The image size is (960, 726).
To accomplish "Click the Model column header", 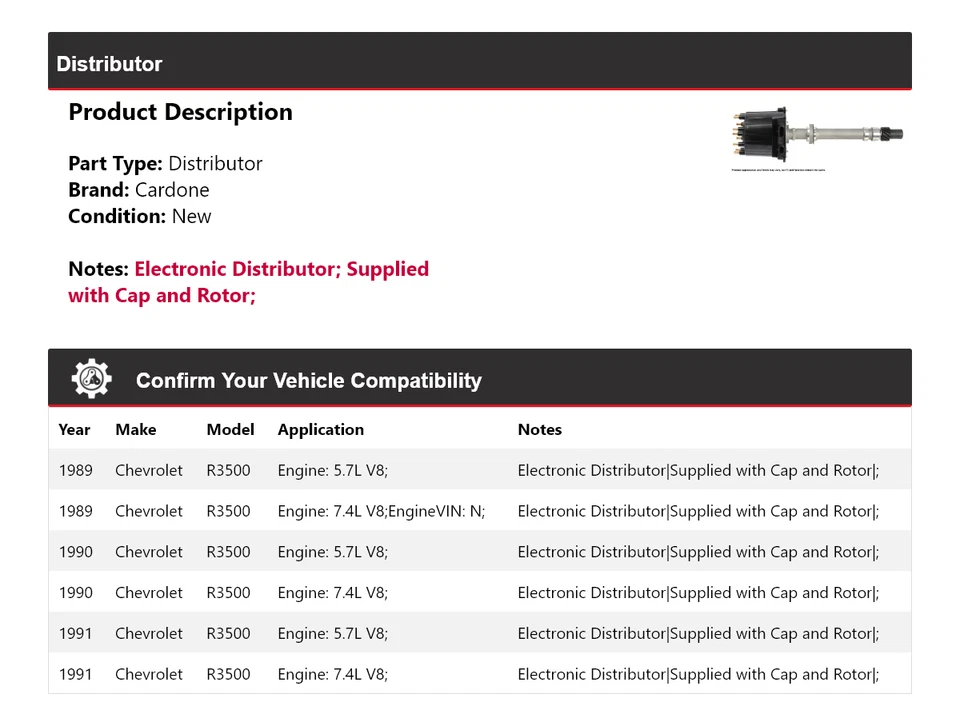I will (x=230, y=430).
